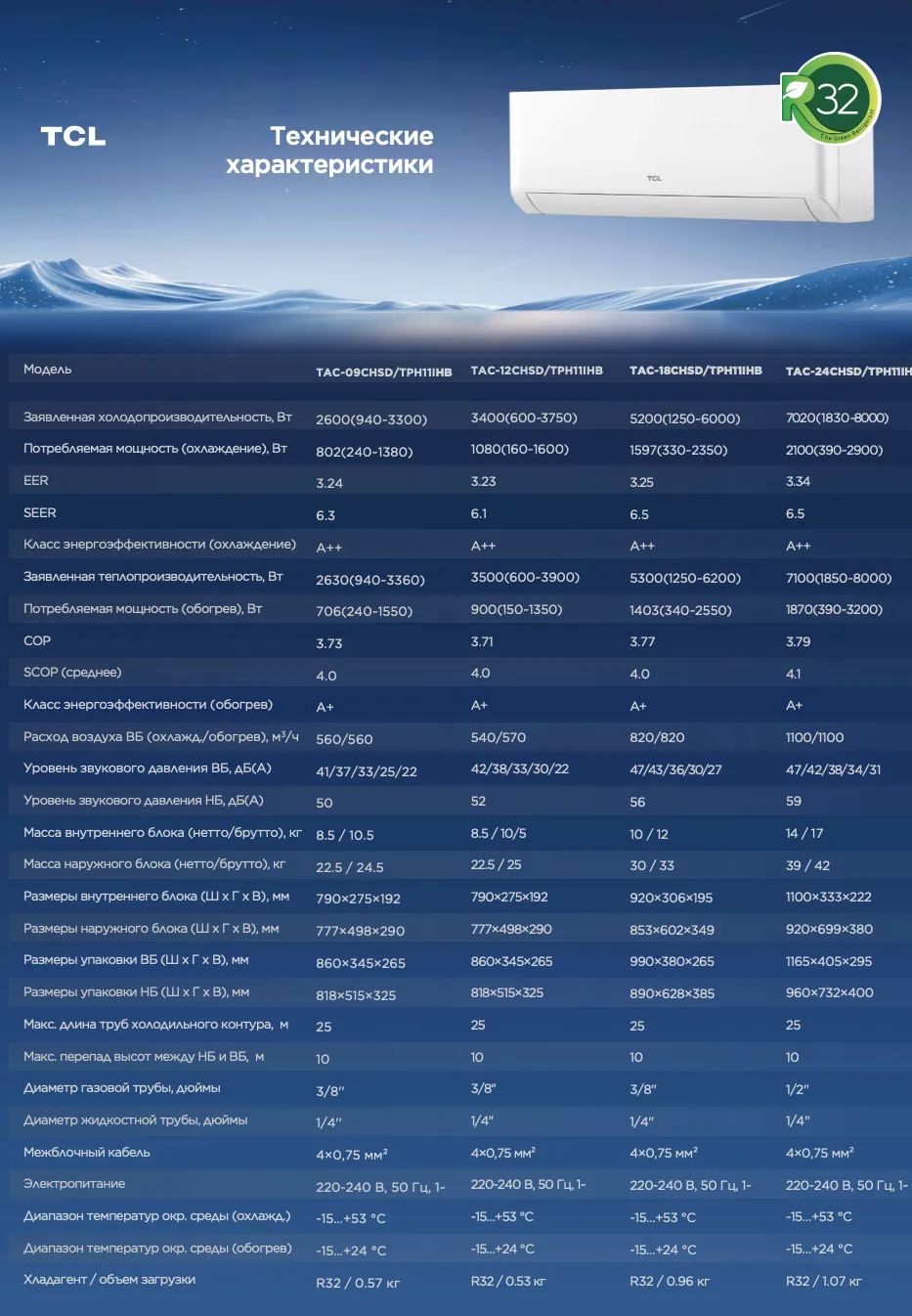Screen dimensions: 912x1316
Task: Select the SCOP value '4.1'
Action: pyautogui.click(x=793, y=674)
